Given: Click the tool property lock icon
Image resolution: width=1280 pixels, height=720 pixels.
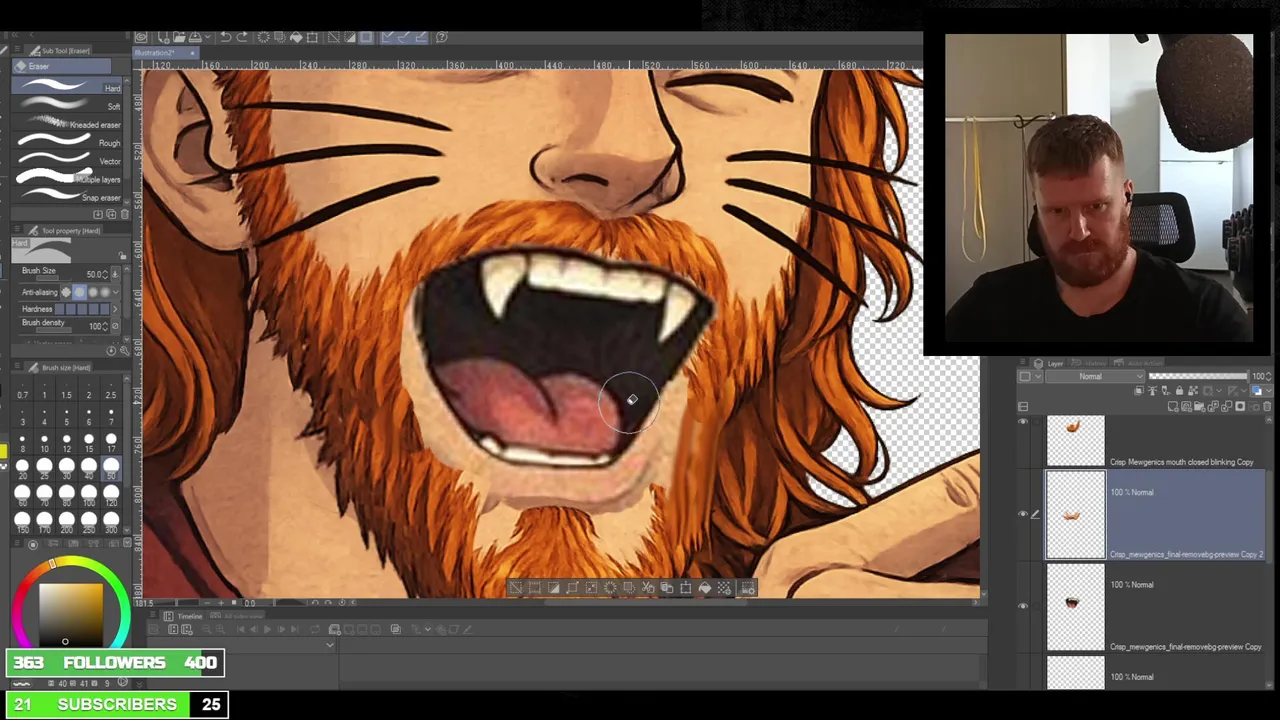Looking at the screenshot, I should click(x=122, y=255).
